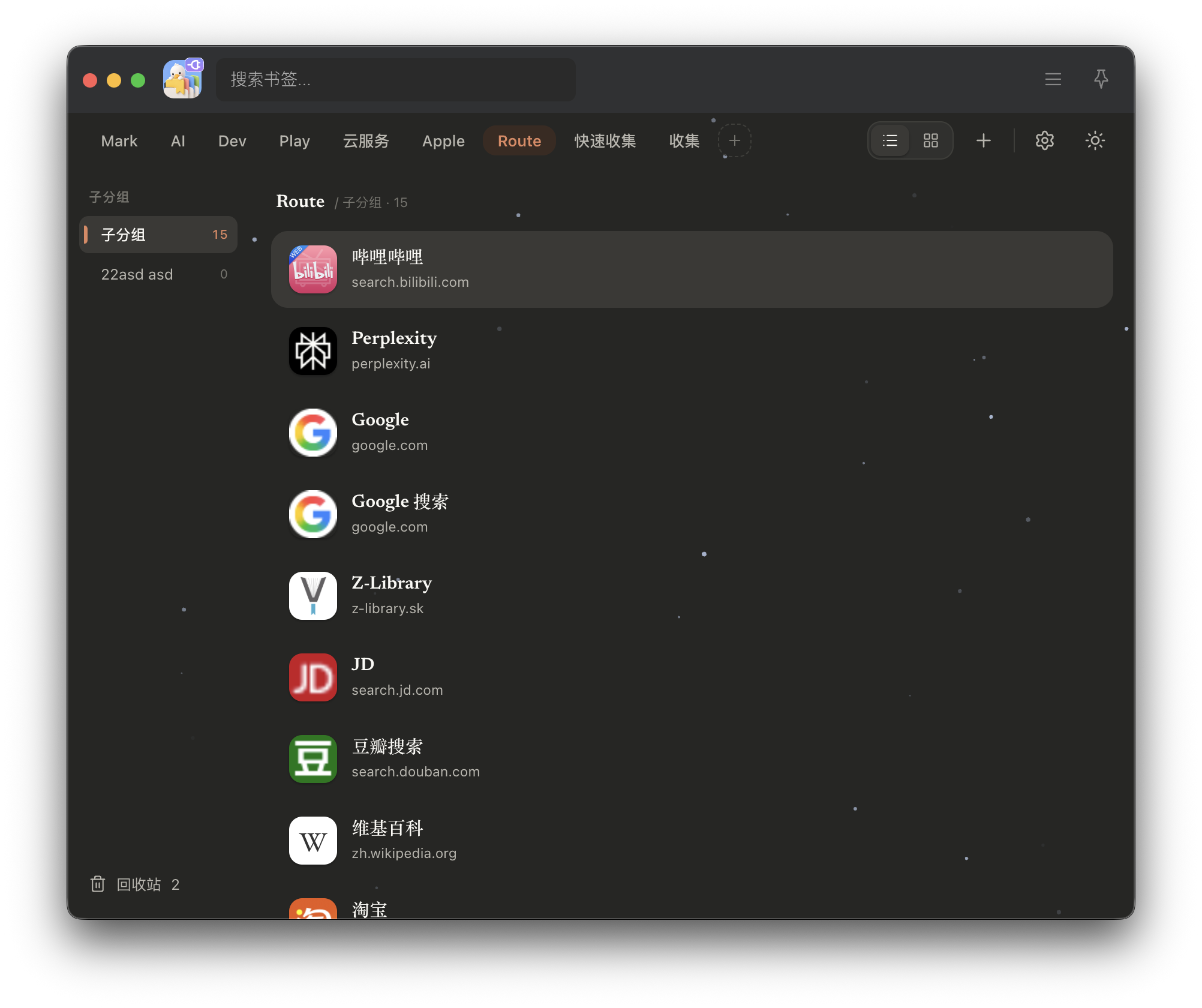Select the 快速收集 tab
The image size is (1202, 1008).
605,141
